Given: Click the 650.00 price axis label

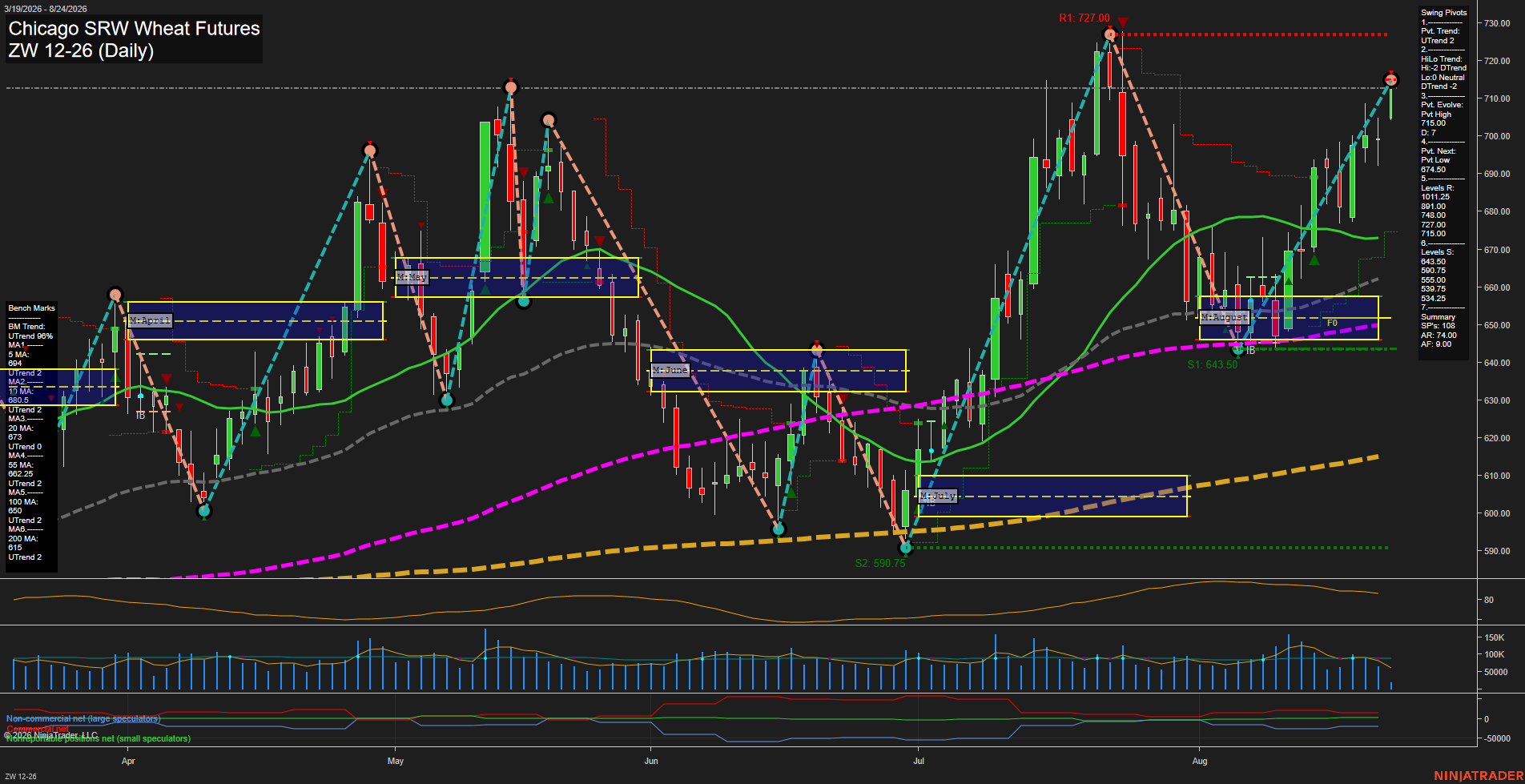Looking at the screenshot, I should [x=1497, y=325].
